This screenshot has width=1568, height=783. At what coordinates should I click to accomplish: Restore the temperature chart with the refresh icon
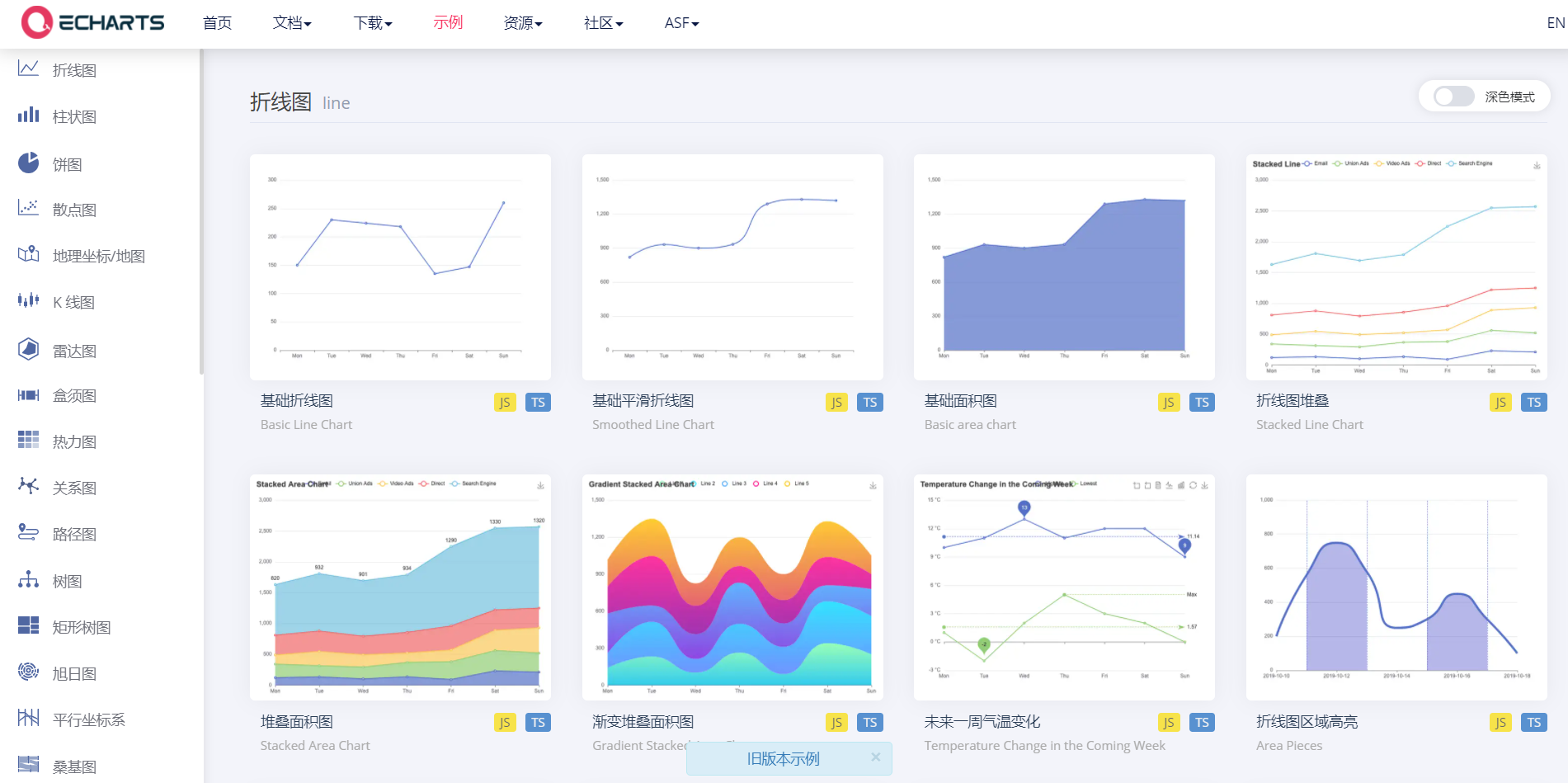[x=1194, y=485]
